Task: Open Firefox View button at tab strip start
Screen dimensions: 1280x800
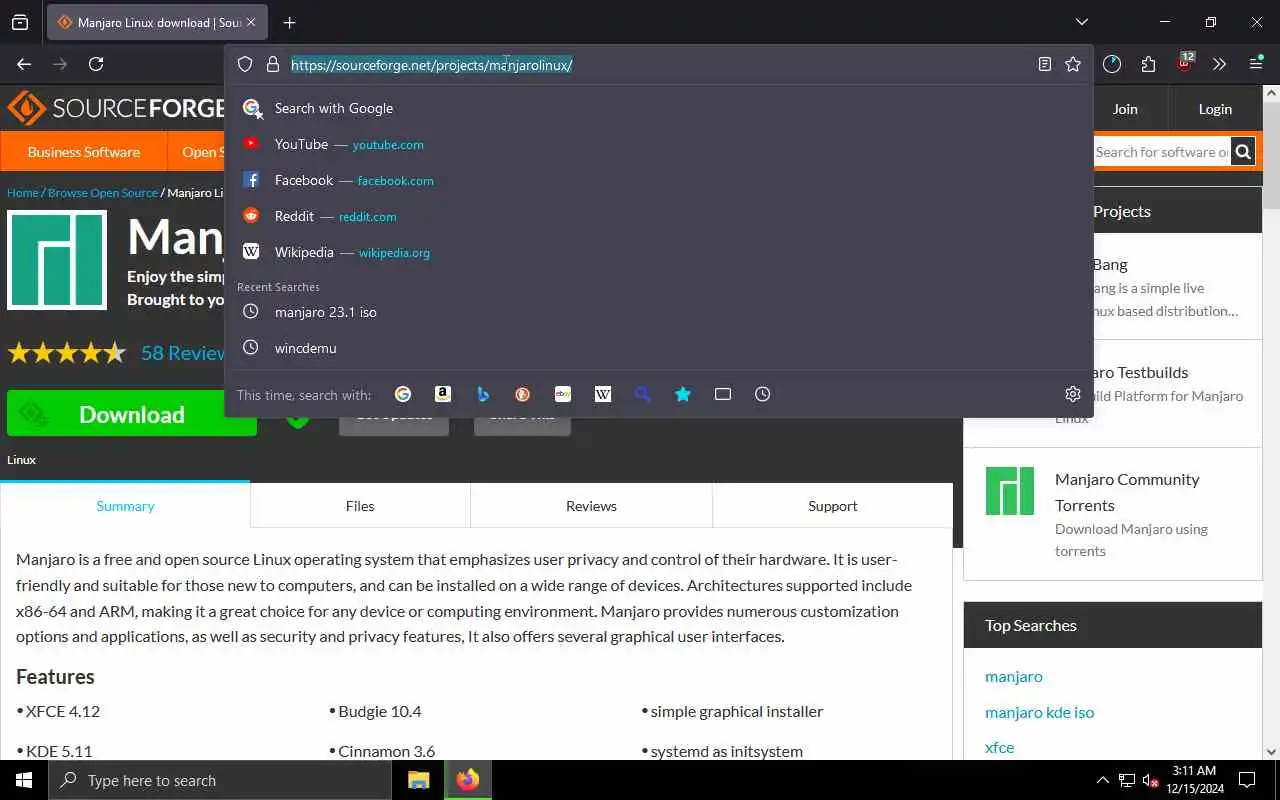Action: (20, 22)
